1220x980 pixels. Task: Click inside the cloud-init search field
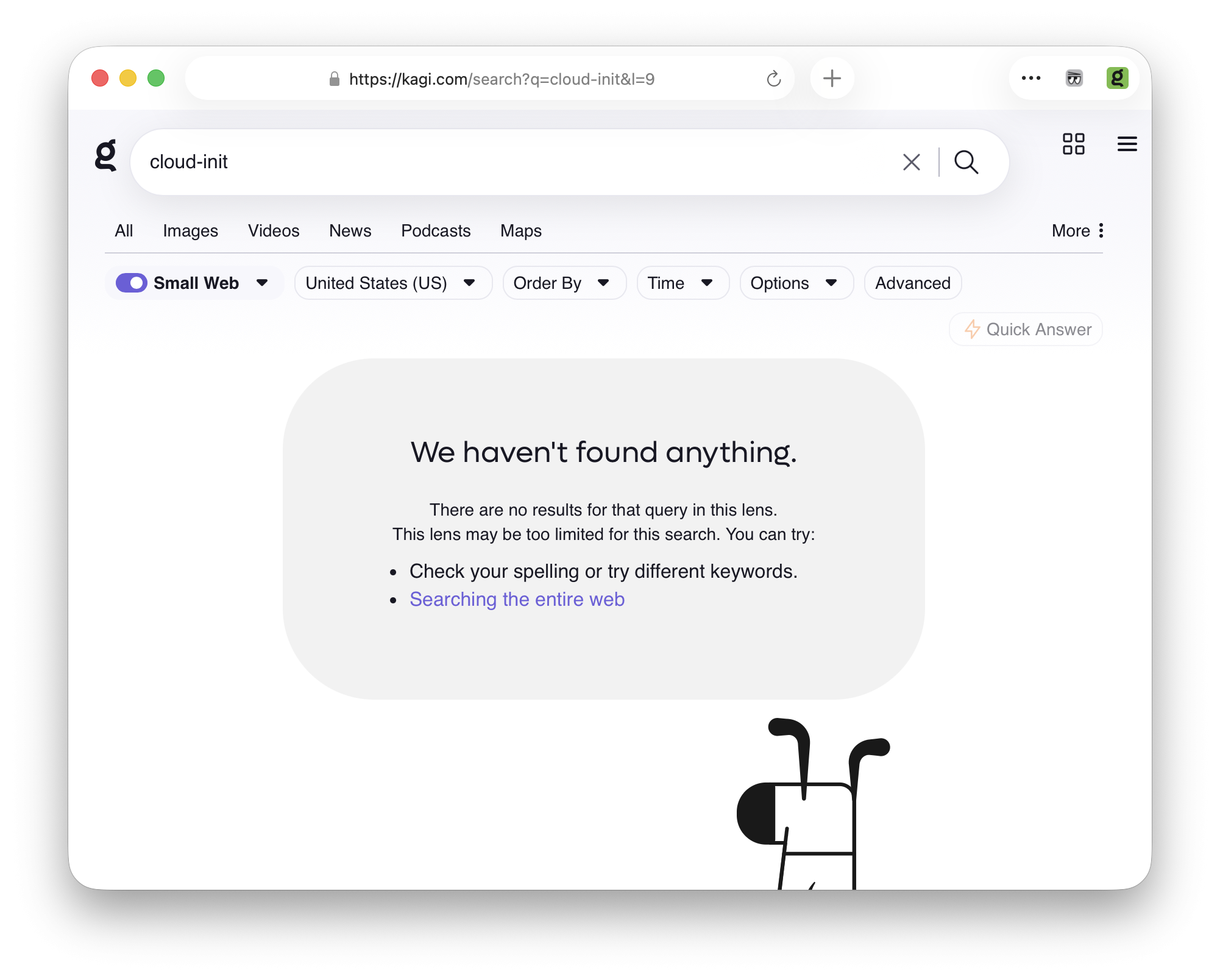[427, 162]
